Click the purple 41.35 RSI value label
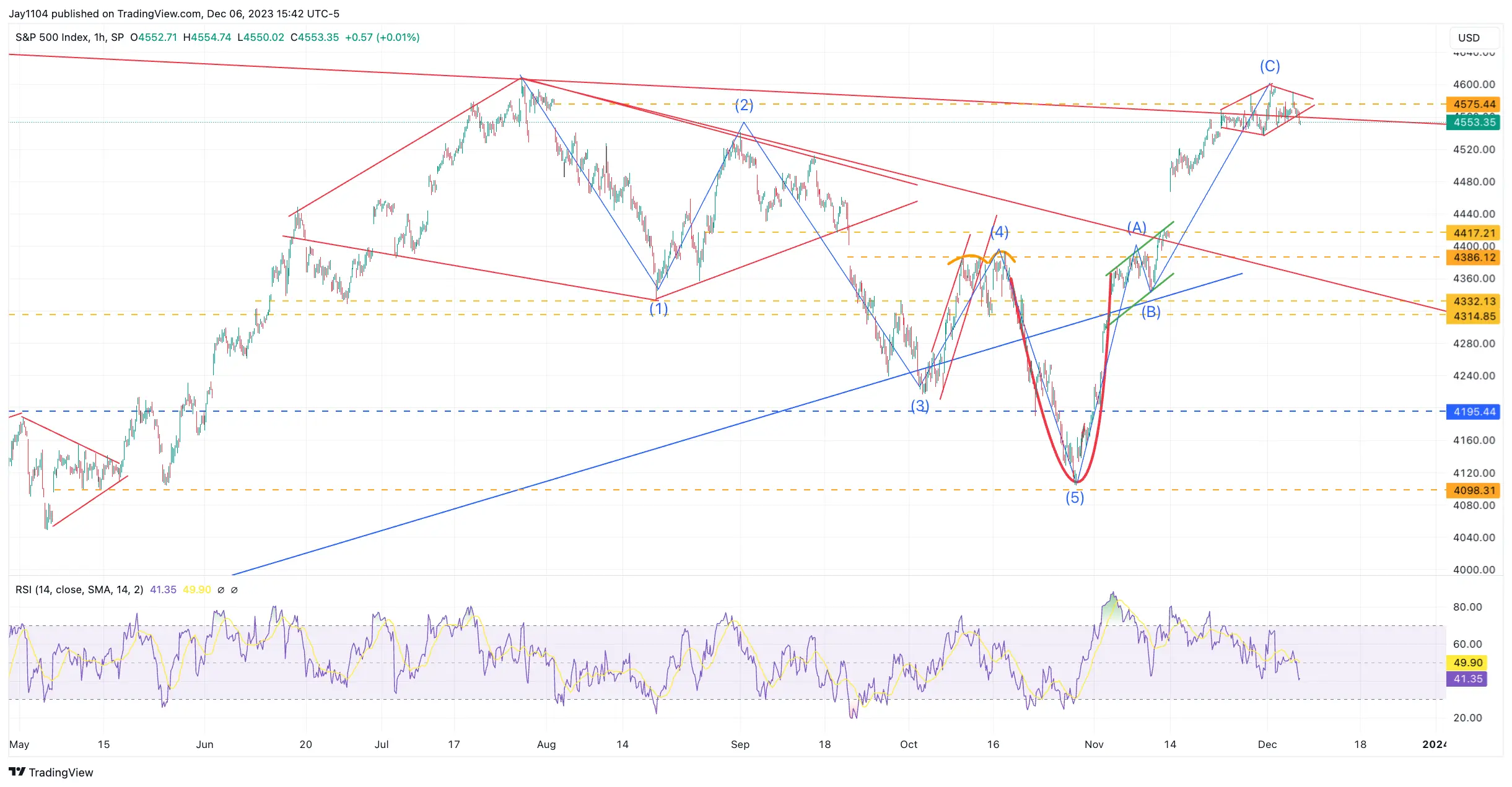Viewport: 1512px width, 787px height. pos(1466,679)
